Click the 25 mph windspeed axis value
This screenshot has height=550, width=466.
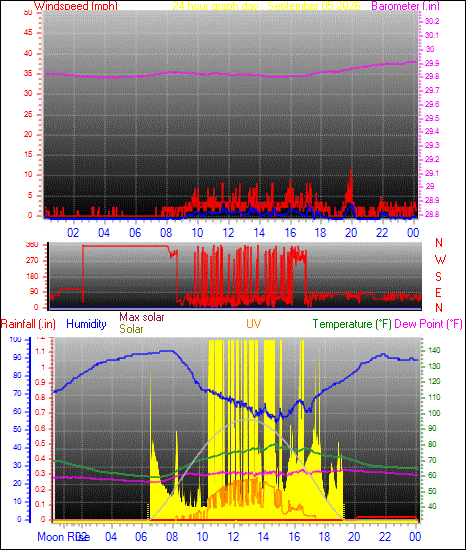point(28,114)
